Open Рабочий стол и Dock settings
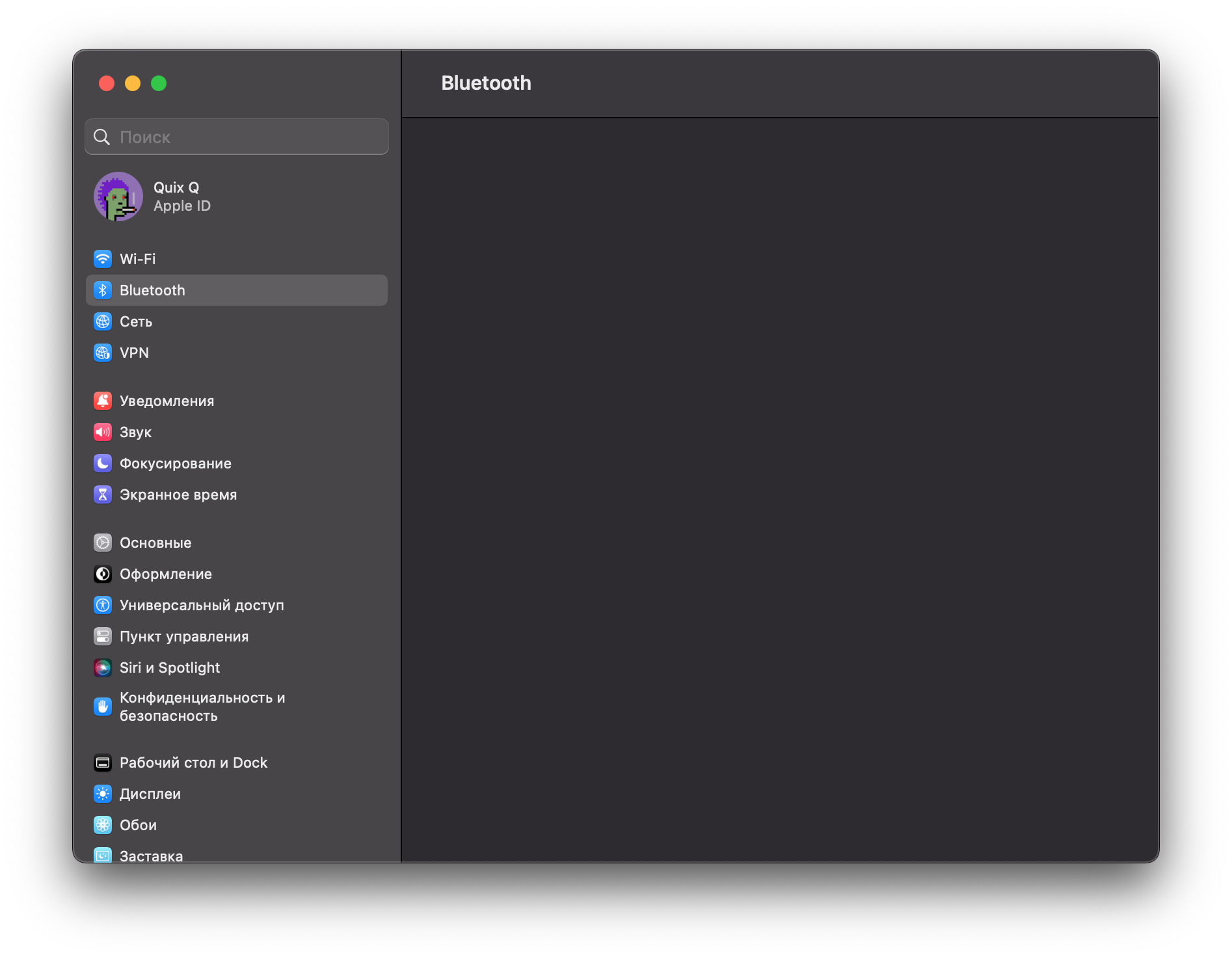Viewport: 1232px width, 959px height. pos(193,763)
